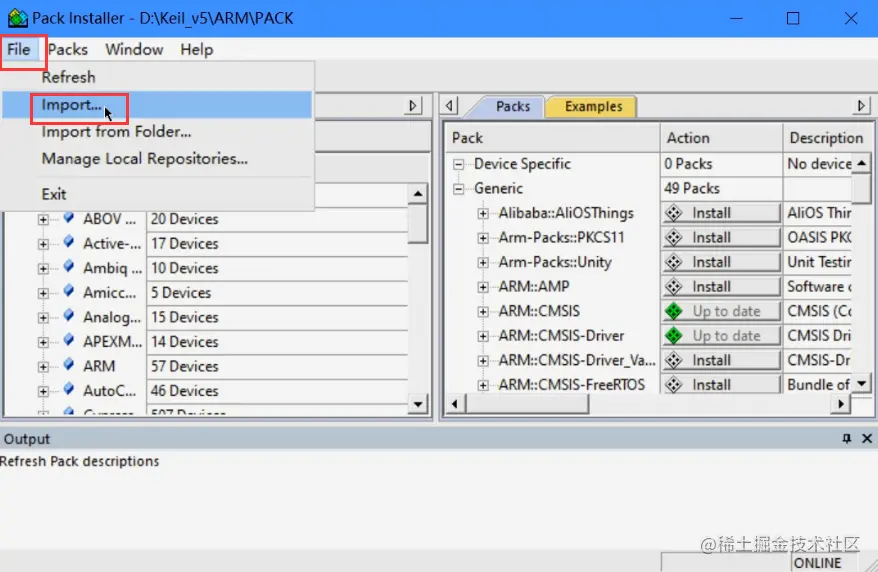Install ARM::CMSIS-FreeRTOS pack
Screen dimensions: 878x572
coord(721,385)
